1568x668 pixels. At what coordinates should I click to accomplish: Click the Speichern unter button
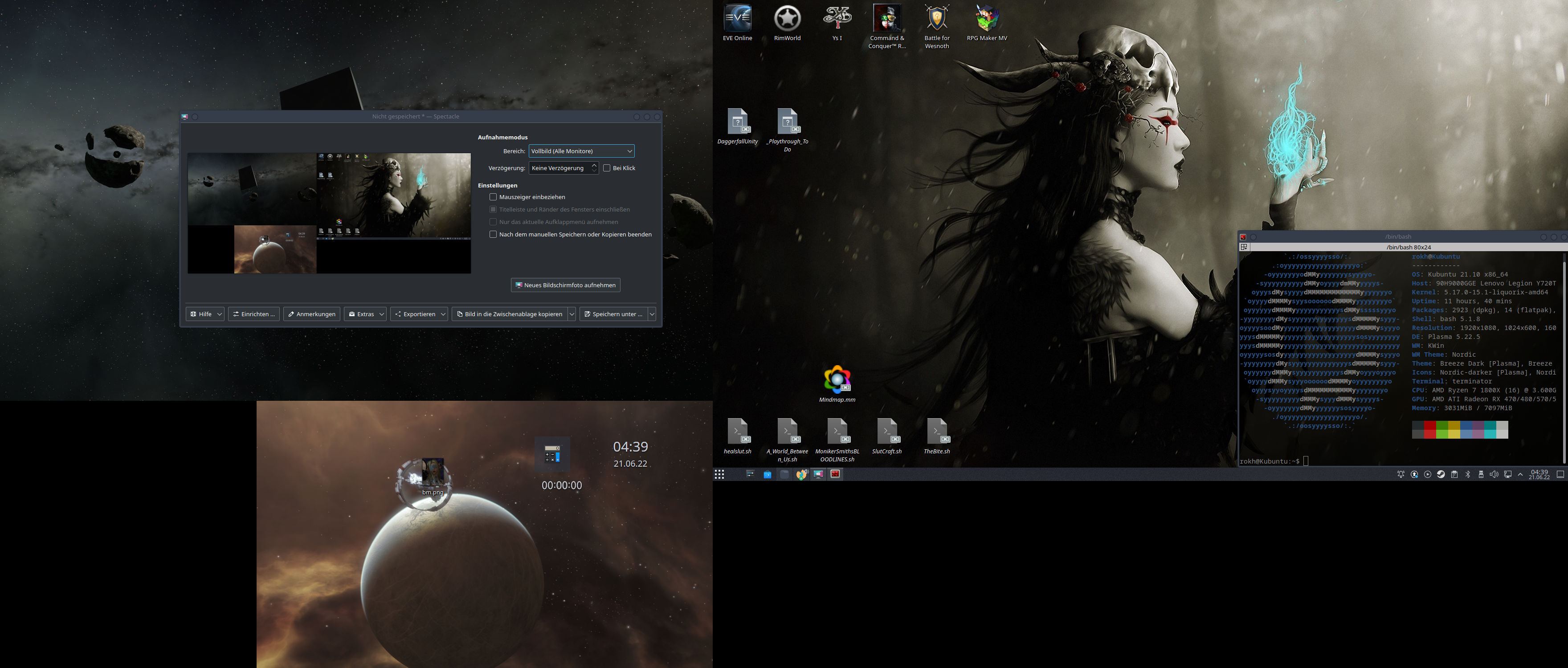coord(613,314)
